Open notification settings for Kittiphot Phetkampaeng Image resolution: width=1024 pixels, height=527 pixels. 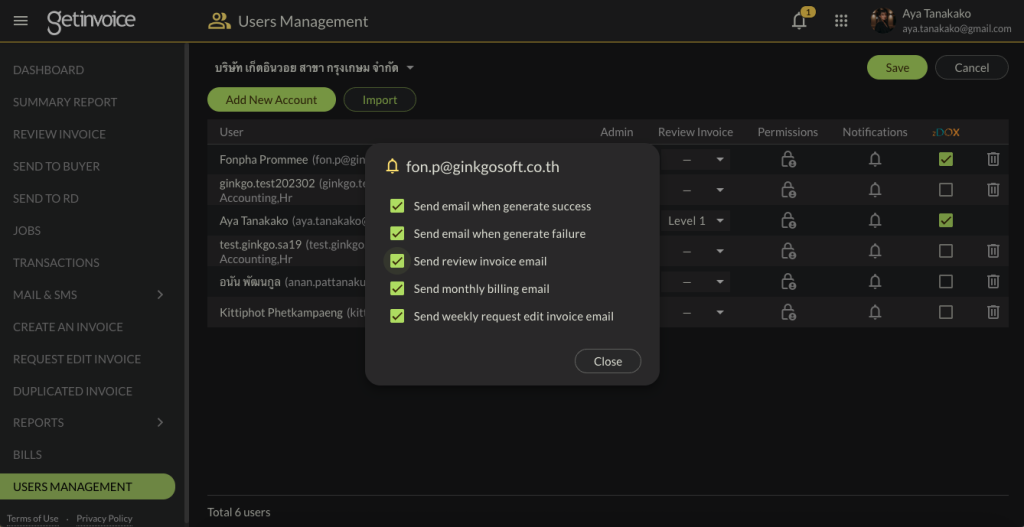click(875, 313)
